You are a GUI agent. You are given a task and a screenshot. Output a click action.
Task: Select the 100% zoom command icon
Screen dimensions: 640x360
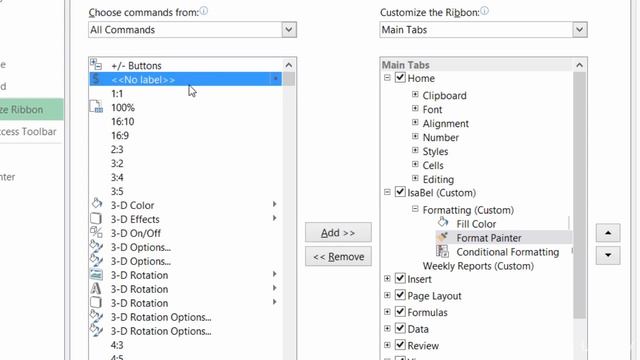pos(96,107)
